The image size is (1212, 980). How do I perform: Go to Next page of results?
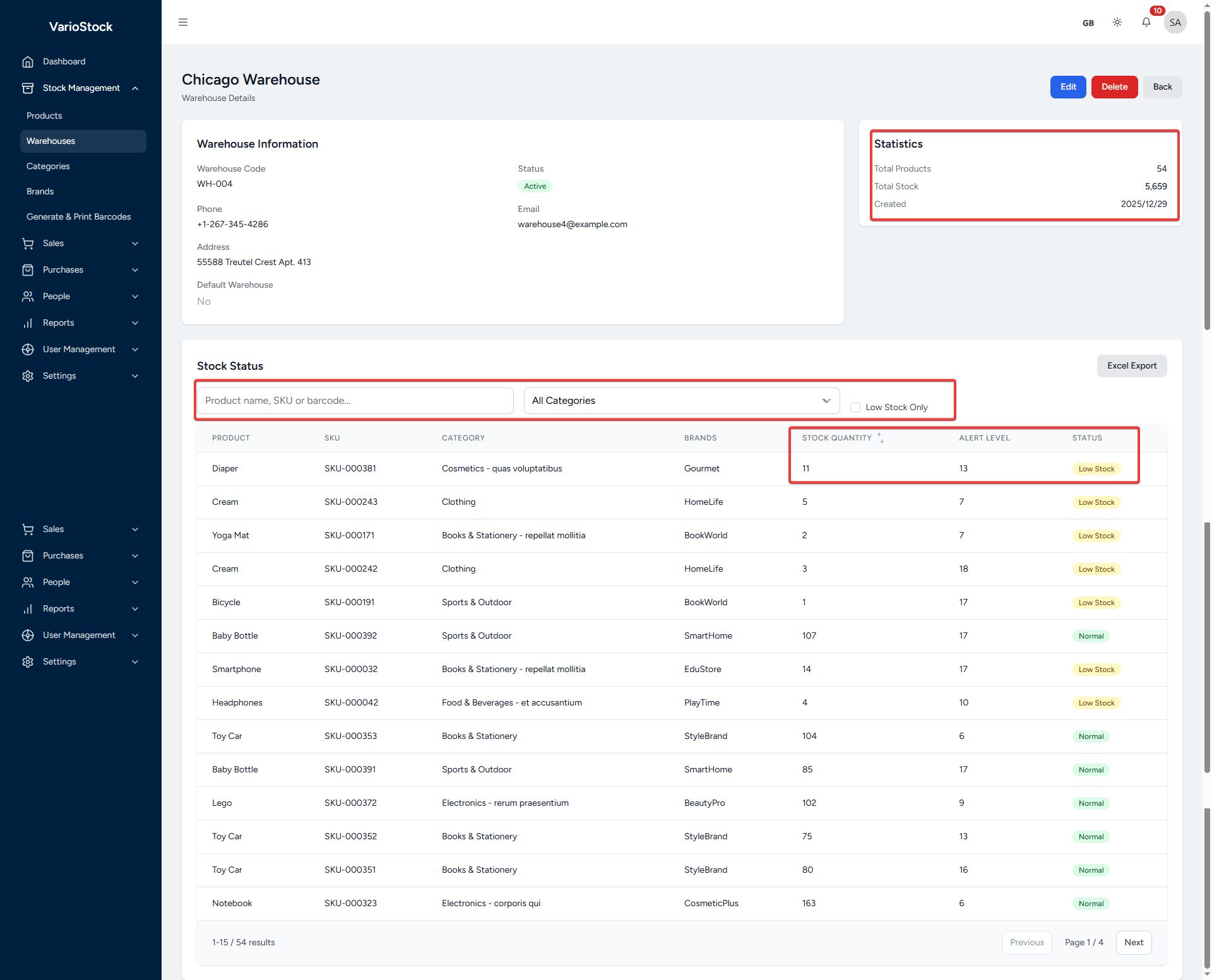coord(1133,942)
